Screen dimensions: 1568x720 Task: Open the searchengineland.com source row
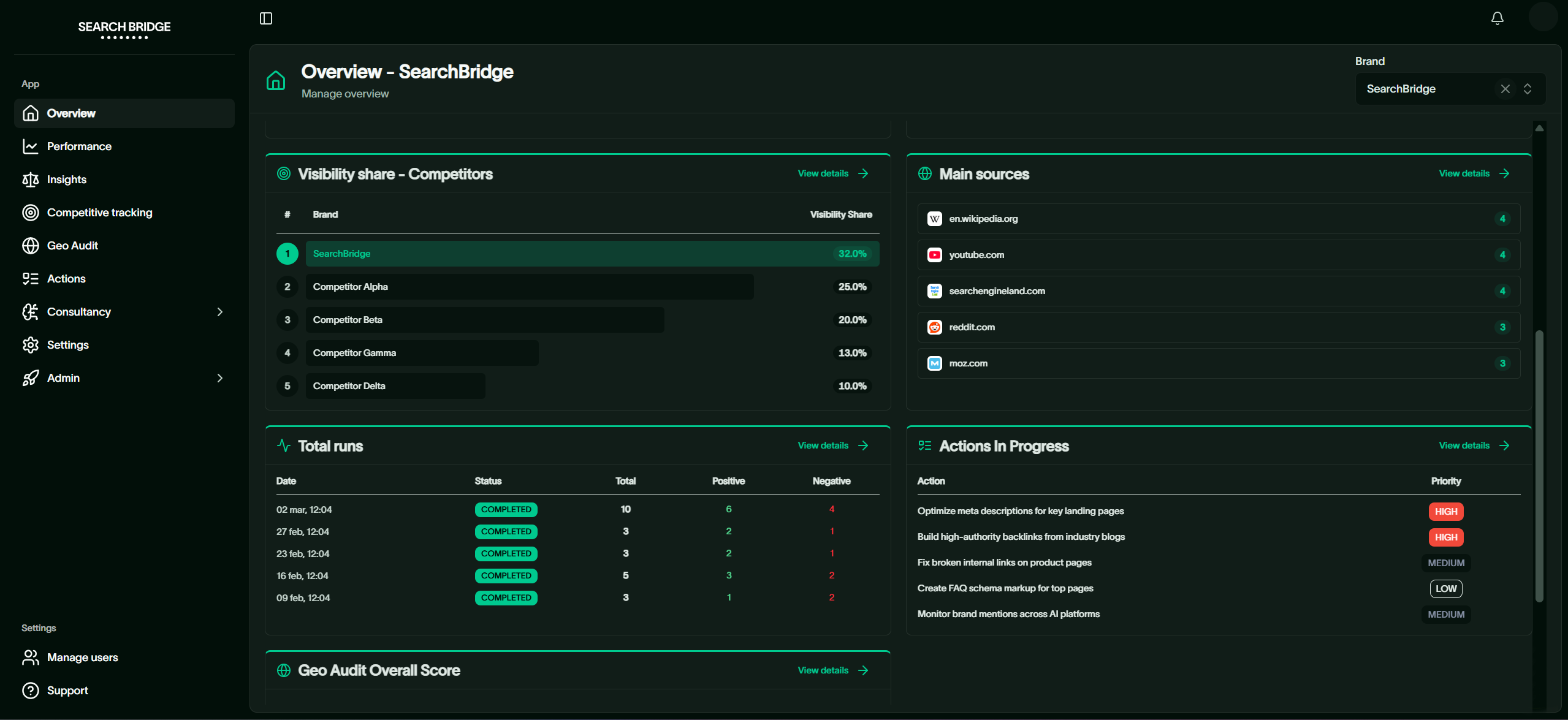coord(1219,291)
